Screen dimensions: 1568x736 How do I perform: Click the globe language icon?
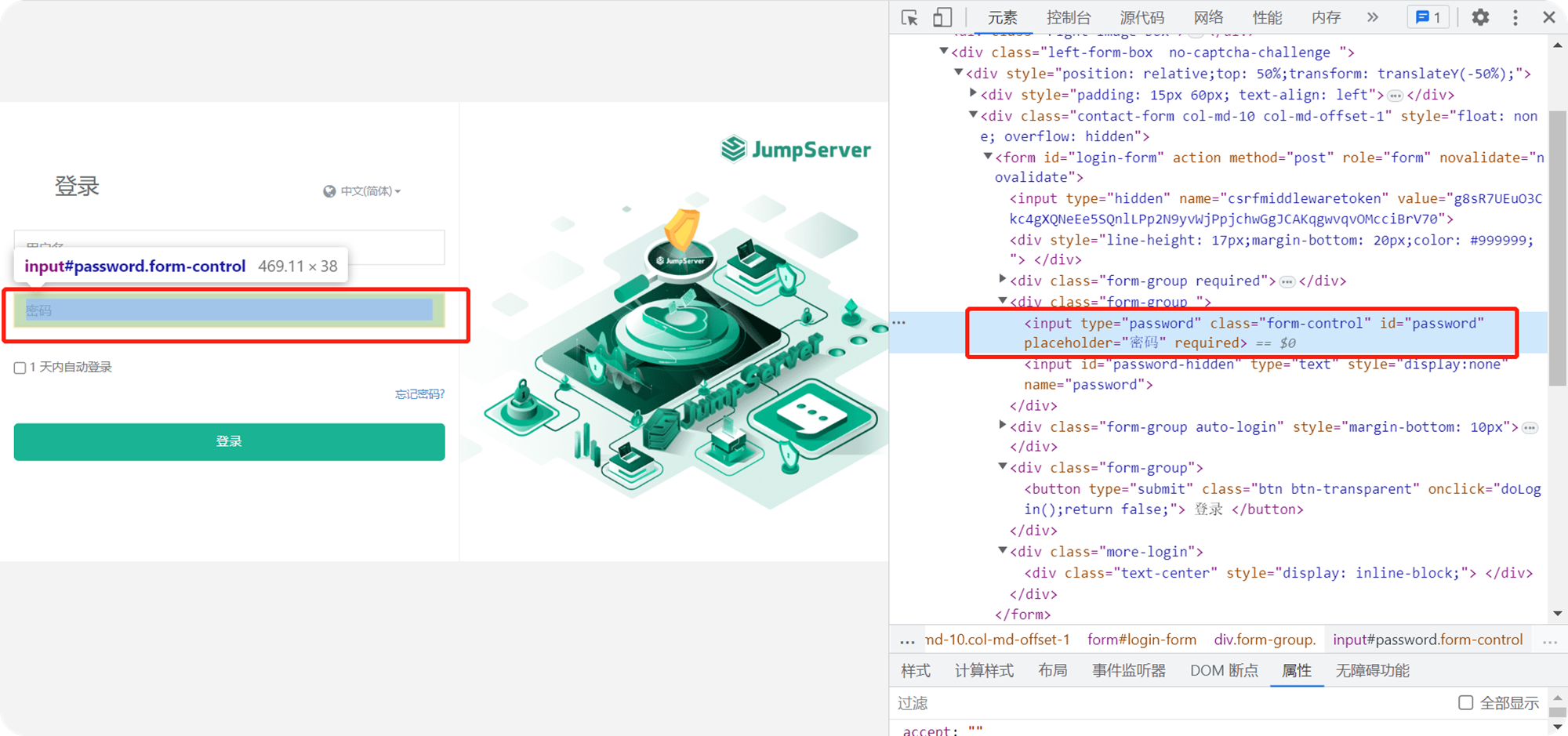[329, 191]
